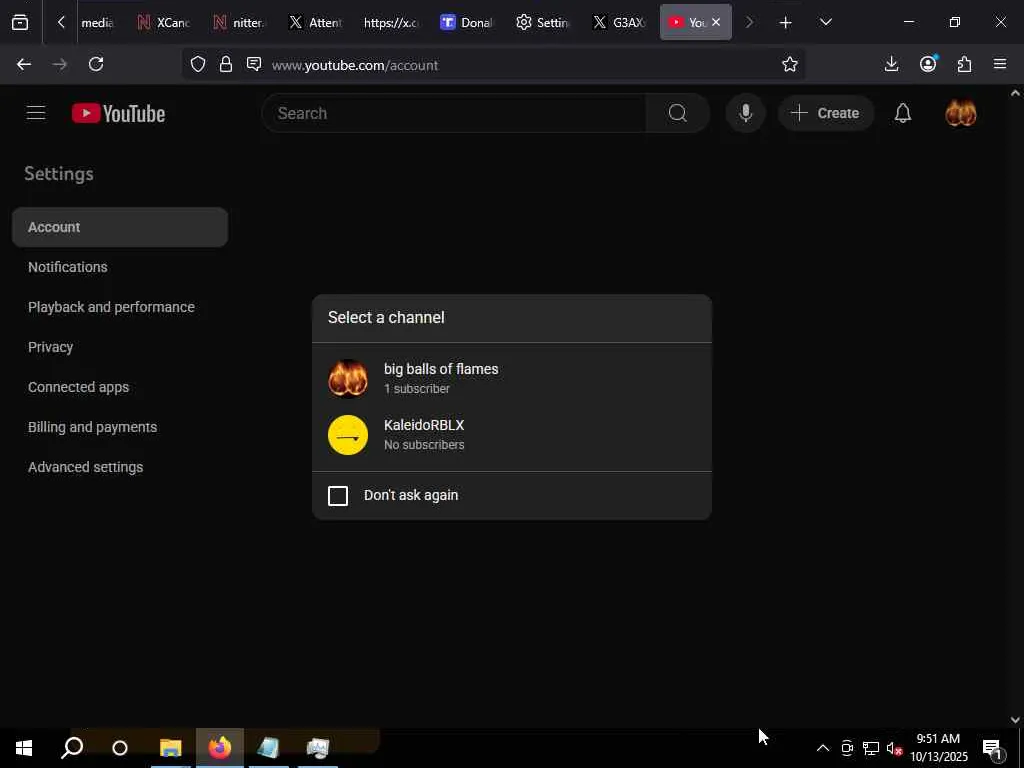Open the Firefox application menu
1024x768 pixels.
[x=1000, y=64]
